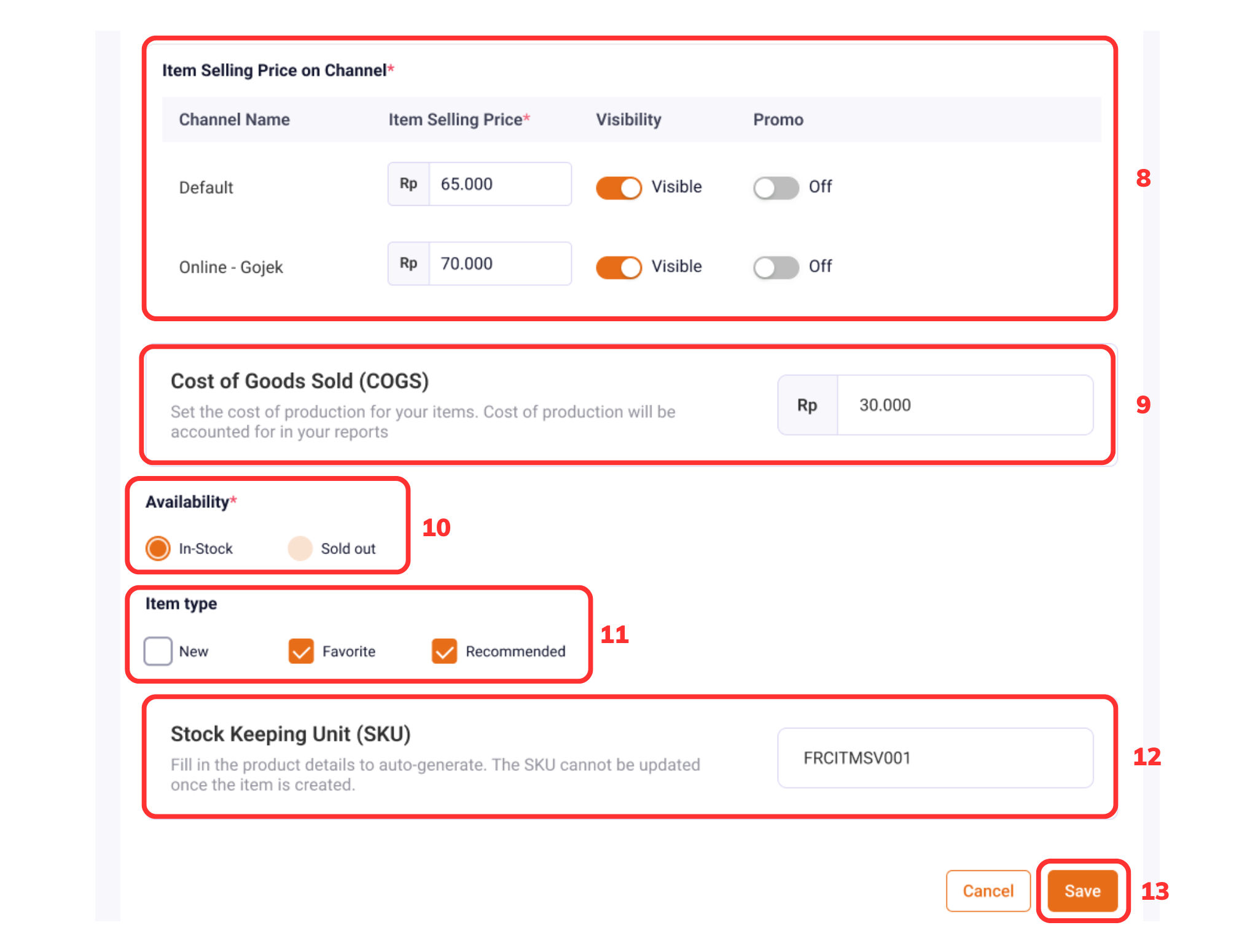The height and width of the screenshot is (952, 1258).
Task: Click the Online - Gojek price field
Action: tap(500, 263)
